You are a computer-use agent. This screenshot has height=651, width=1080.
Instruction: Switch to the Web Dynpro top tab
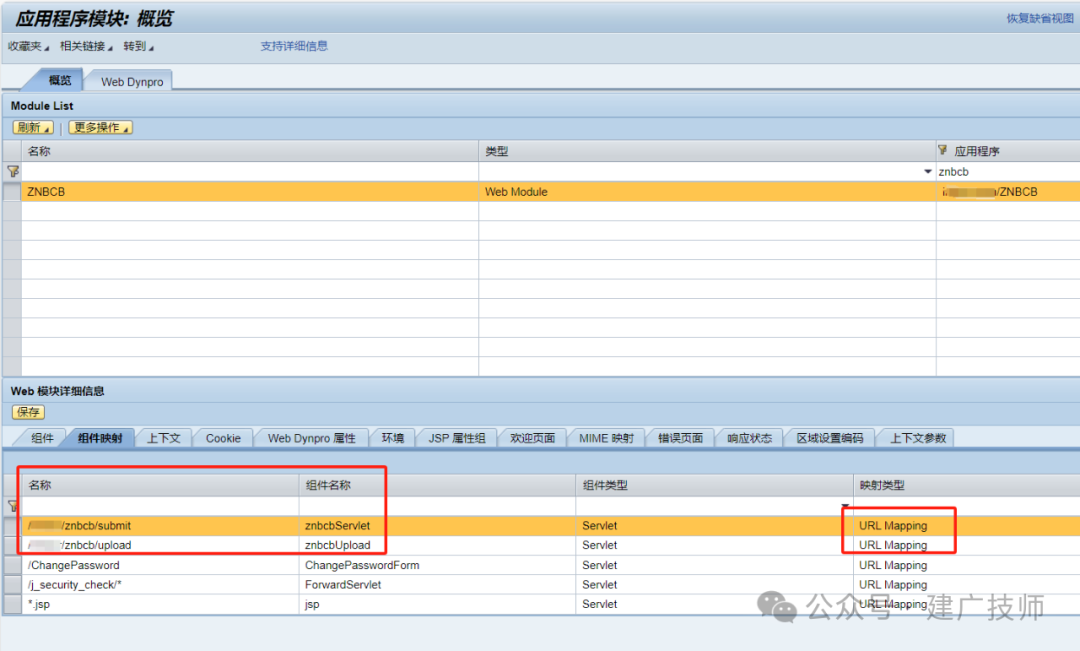tap(132, 81)
